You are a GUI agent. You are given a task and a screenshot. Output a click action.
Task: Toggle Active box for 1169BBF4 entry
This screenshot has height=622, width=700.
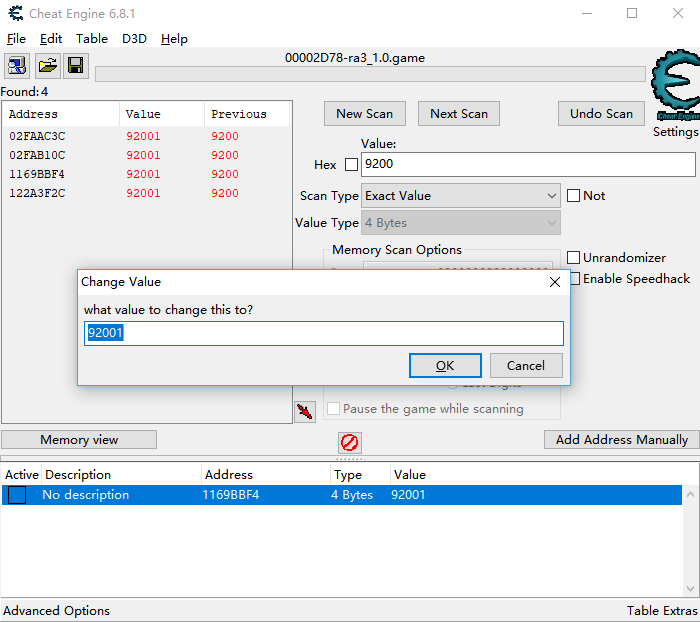click(x=17, y=495)
